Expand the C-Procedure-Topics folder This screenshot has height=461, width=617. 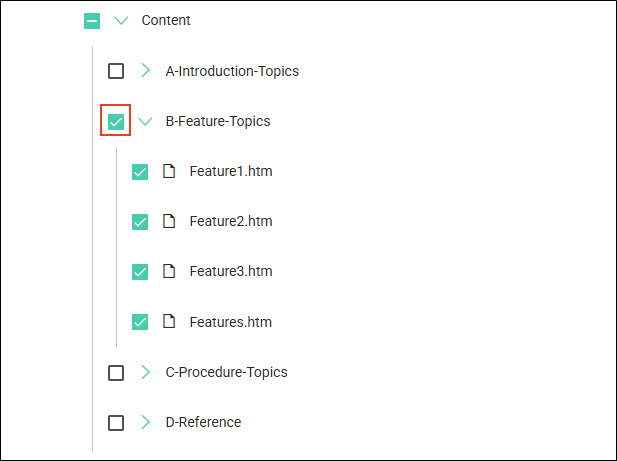click(x=145, y=372)
